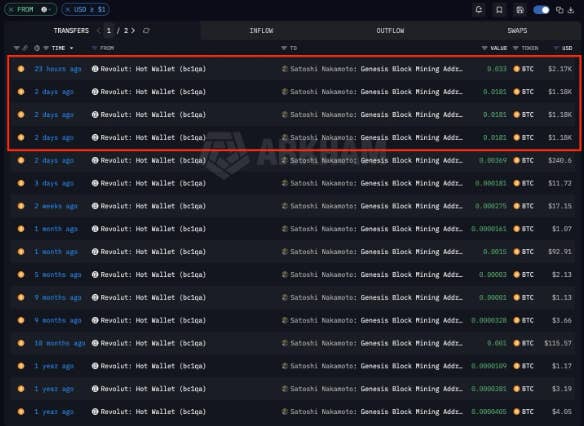Remove the FROM filter chip via its X

[x=11, y=10]
